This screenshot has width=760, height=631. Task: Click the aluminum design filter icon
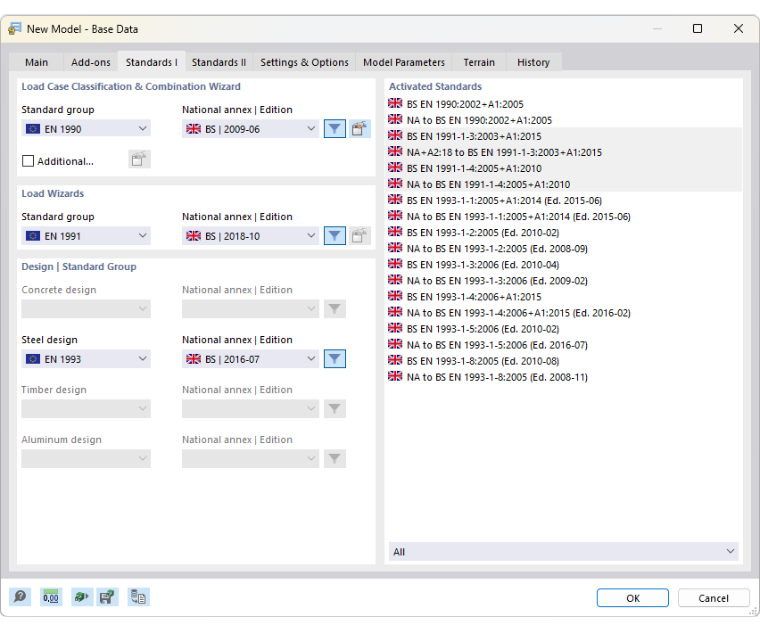click(x=334, y=458)
